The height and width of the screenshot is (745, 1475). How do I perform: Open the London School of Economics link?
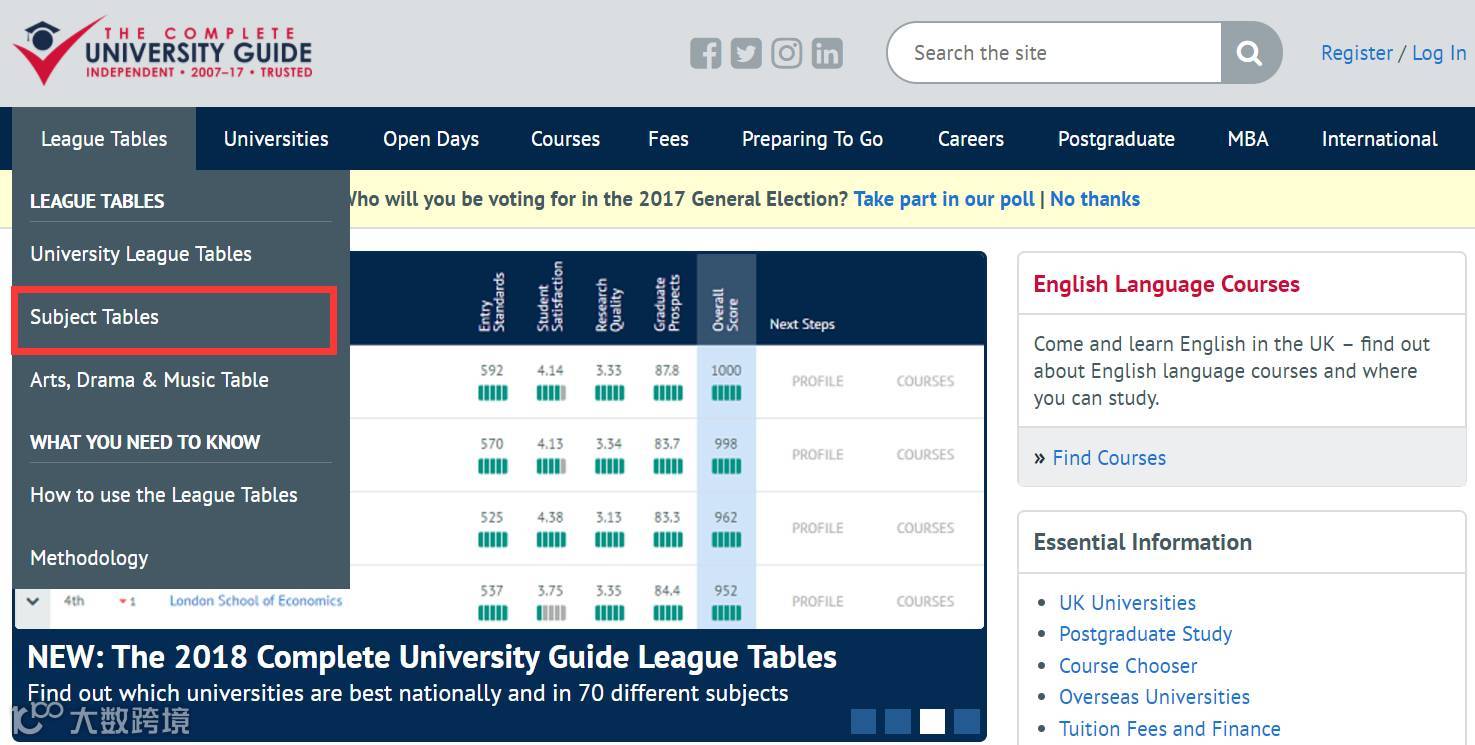point(256,601)
